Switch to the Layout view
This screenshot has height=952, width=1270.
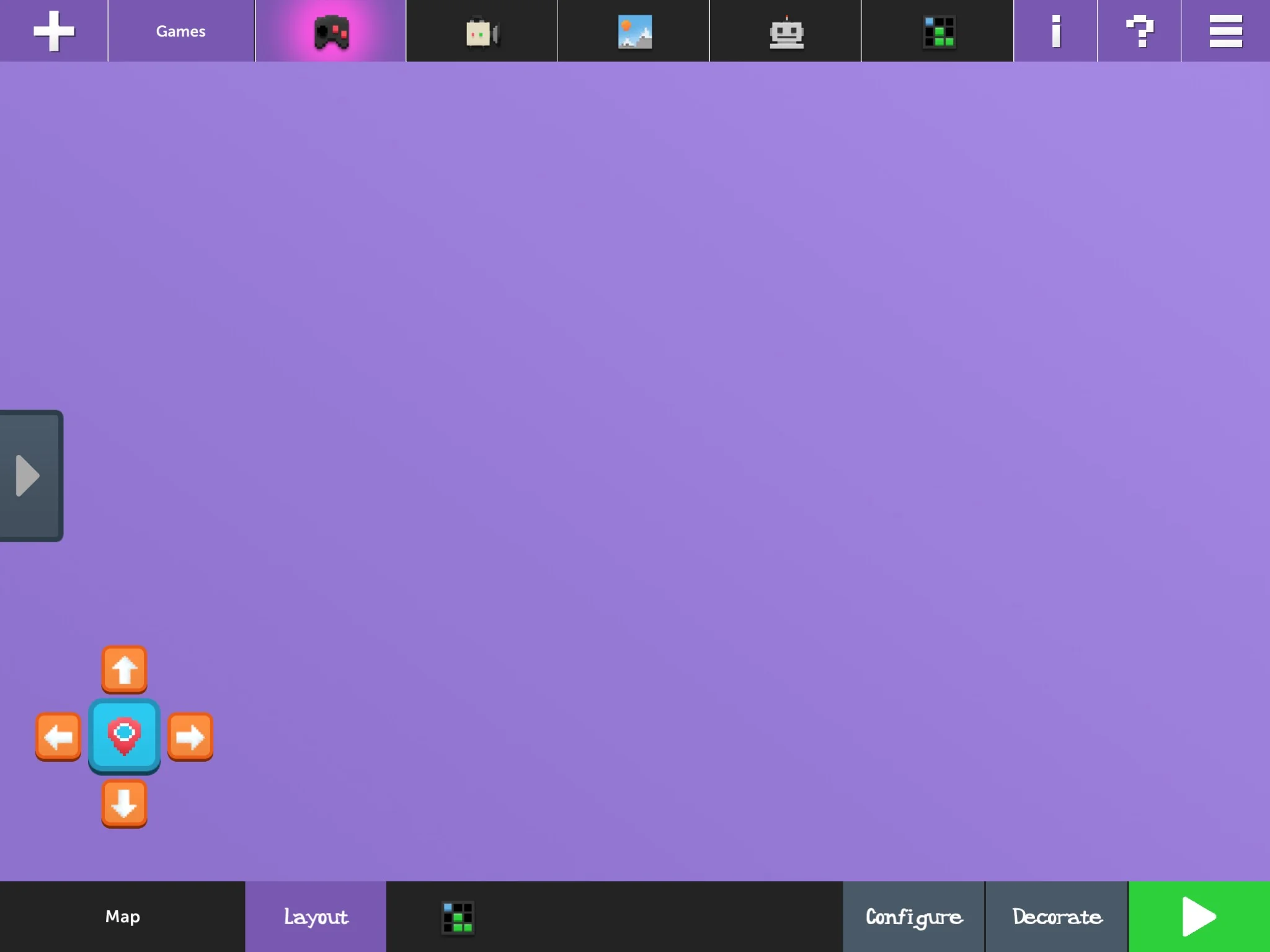316,917
